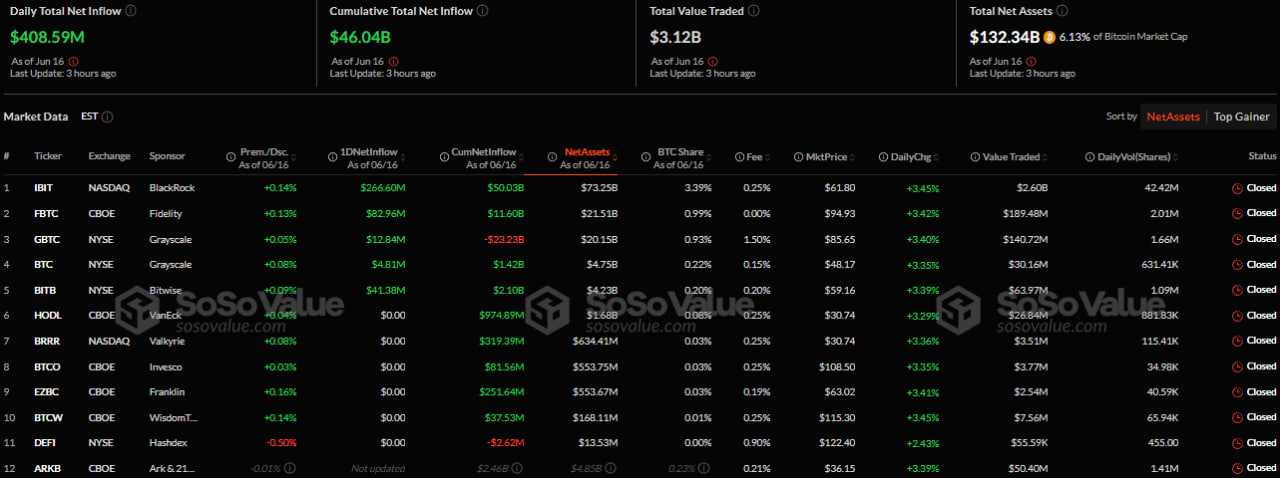Click info icon next to Daily Total Net Inflow
The height and width of the screenshot is (478, 1280).
click(132, 10)
